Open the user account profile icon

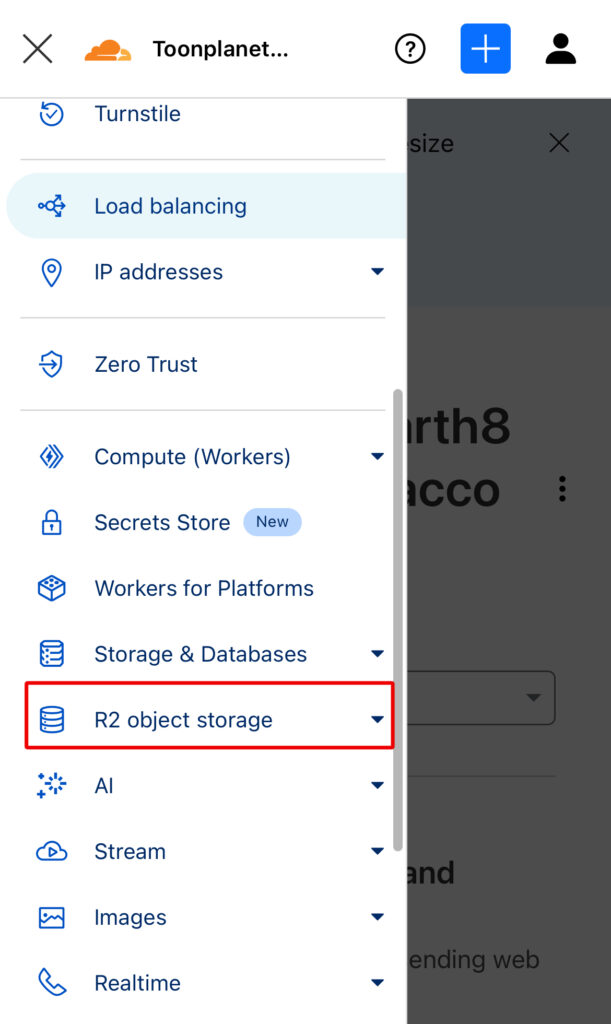click(560, 49)
